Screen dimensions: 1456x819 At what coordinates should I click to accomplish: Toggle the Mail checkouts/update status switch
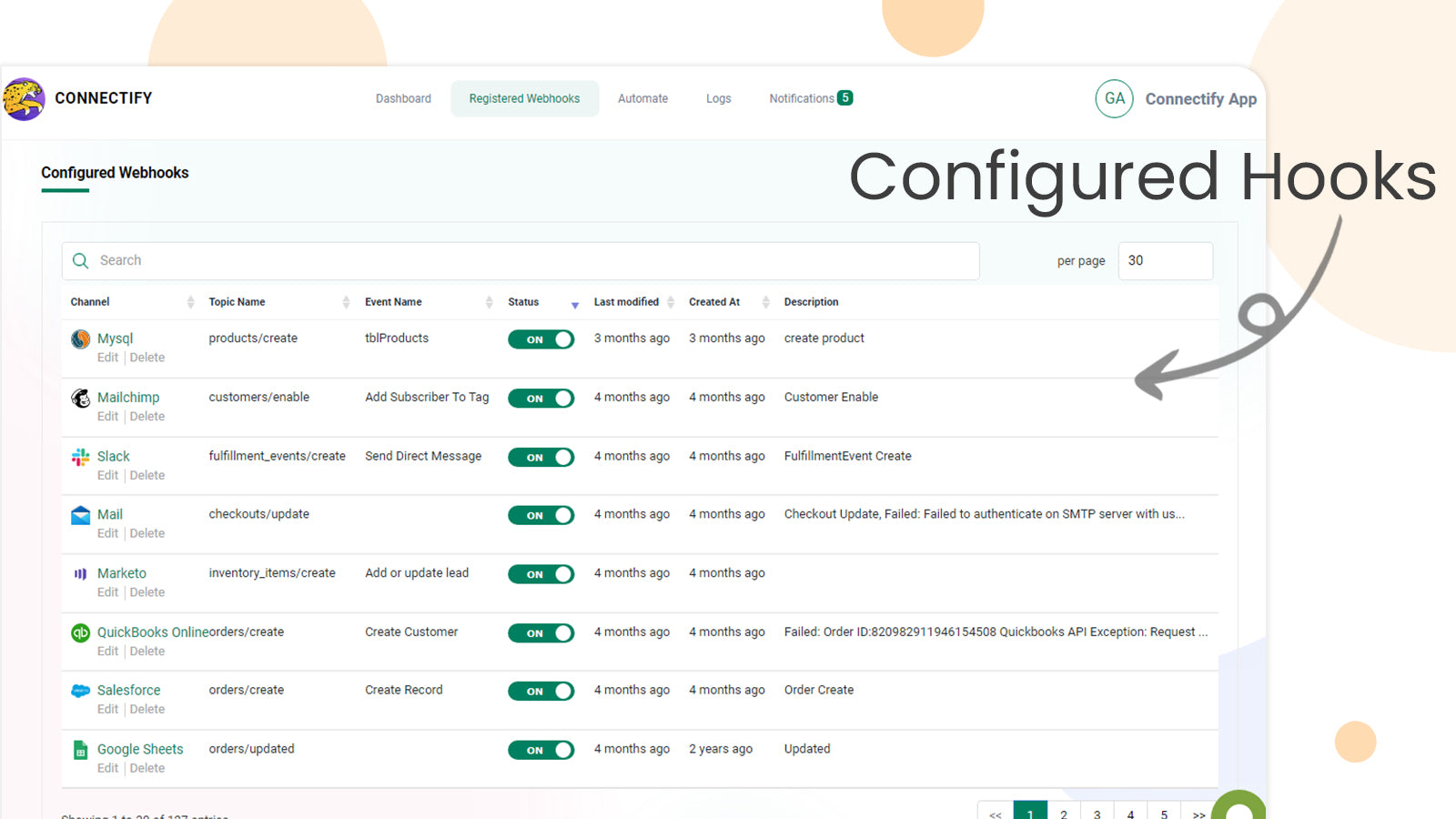click(x=541, y=515)
